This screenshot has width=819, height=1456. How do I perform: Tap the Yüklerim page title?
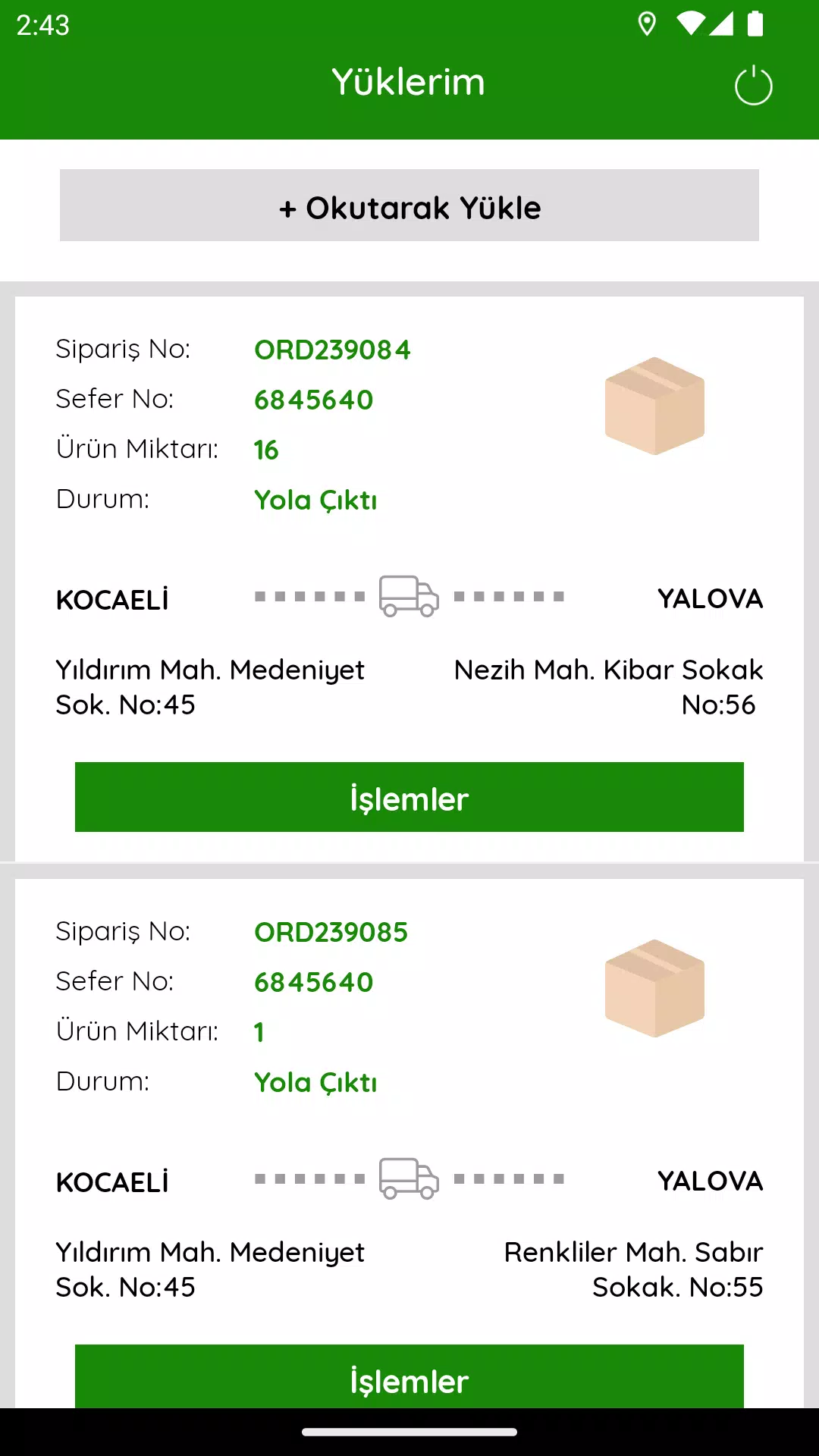(x=409, y=82)
